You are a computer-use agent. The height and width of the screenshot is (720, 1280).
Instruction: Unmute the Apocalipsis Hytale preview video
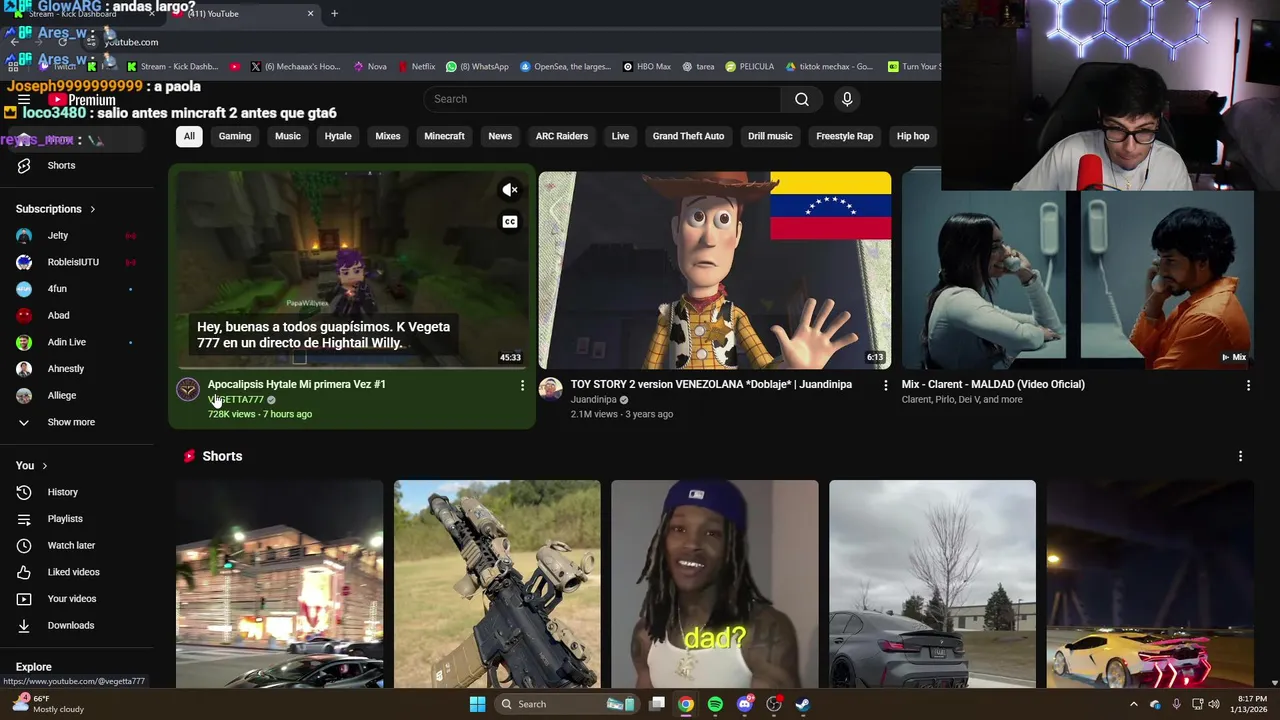510,190
